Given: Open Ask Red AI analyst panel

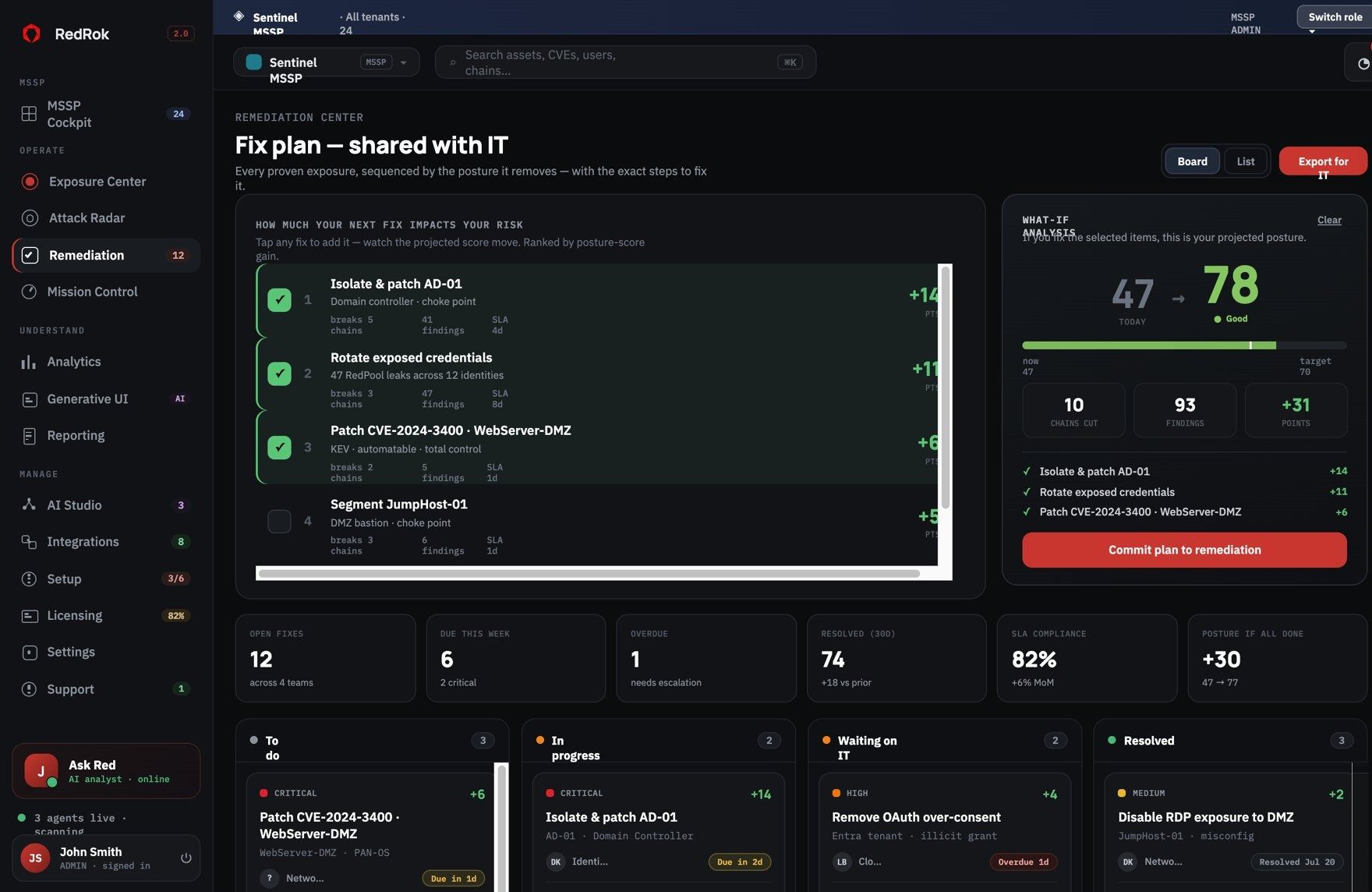Looking at the screenshot, I should pos(106,771).
